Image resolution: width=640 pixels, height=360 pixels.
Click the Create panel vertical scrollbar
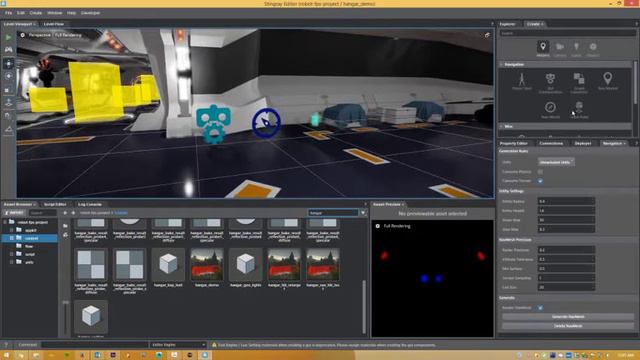635,82
